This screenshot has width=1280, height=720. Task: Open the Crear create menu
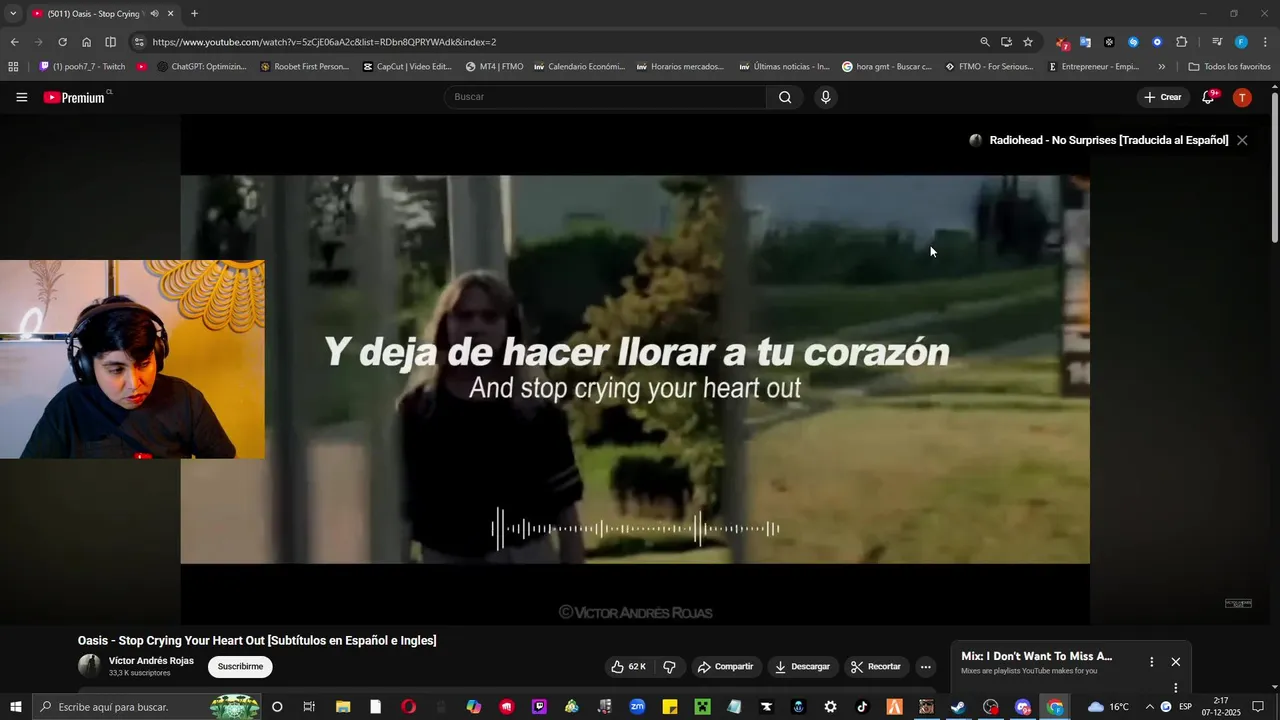pos(1162,97)
